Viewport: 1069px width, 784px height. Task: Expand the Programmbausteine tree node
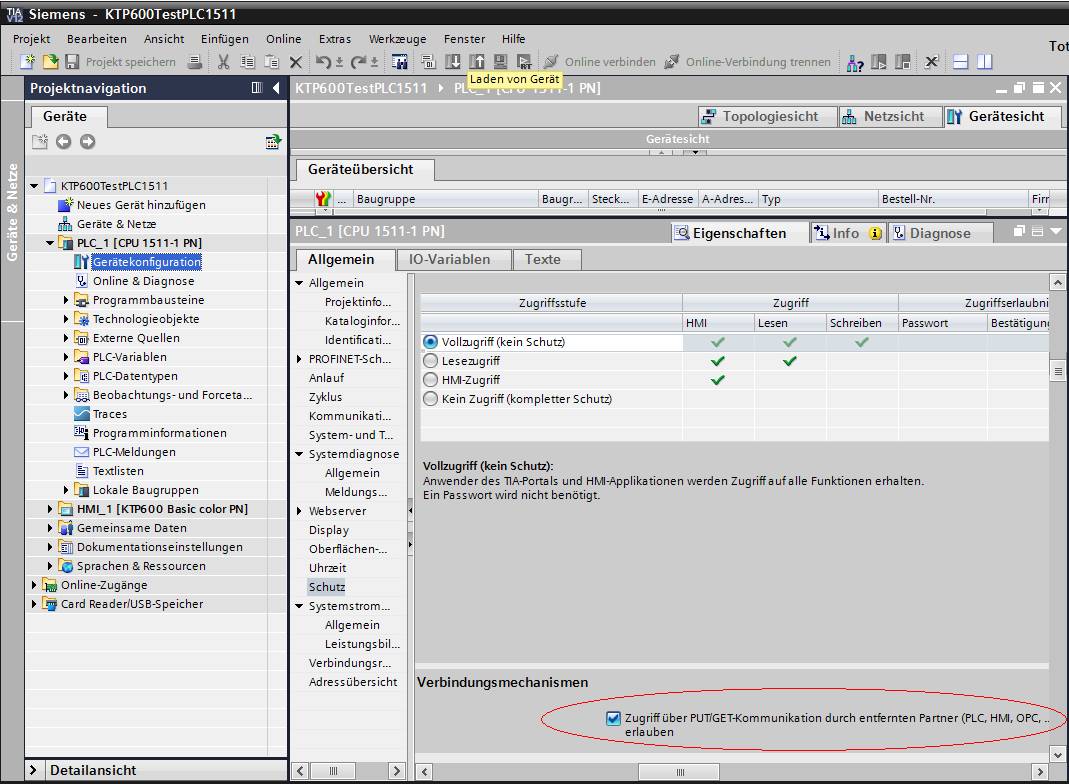click(x=67, y=300)
